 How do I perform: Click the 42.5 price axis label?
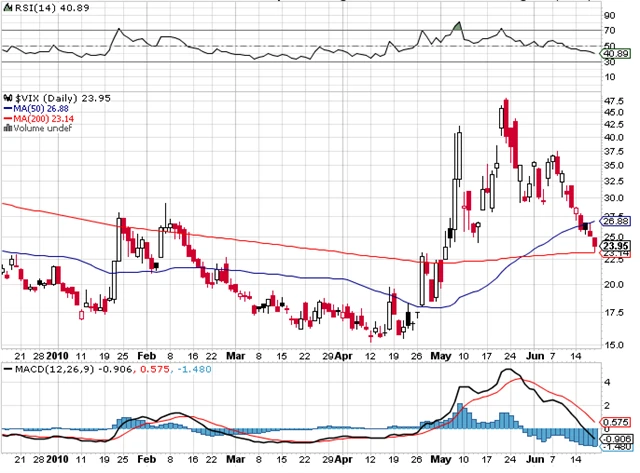click(613, 124)
